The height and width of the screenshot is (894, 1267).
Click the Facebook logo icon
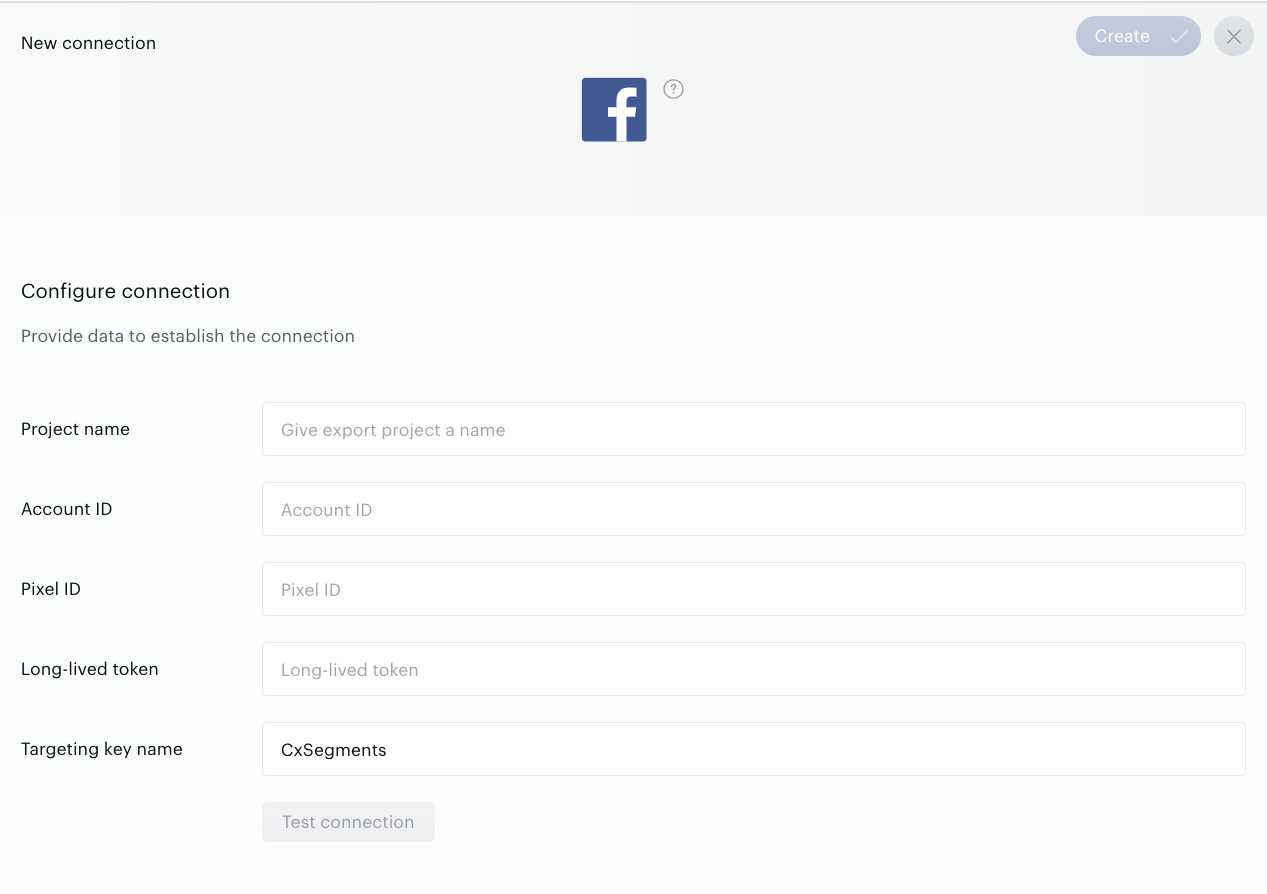tap(614, 110)
